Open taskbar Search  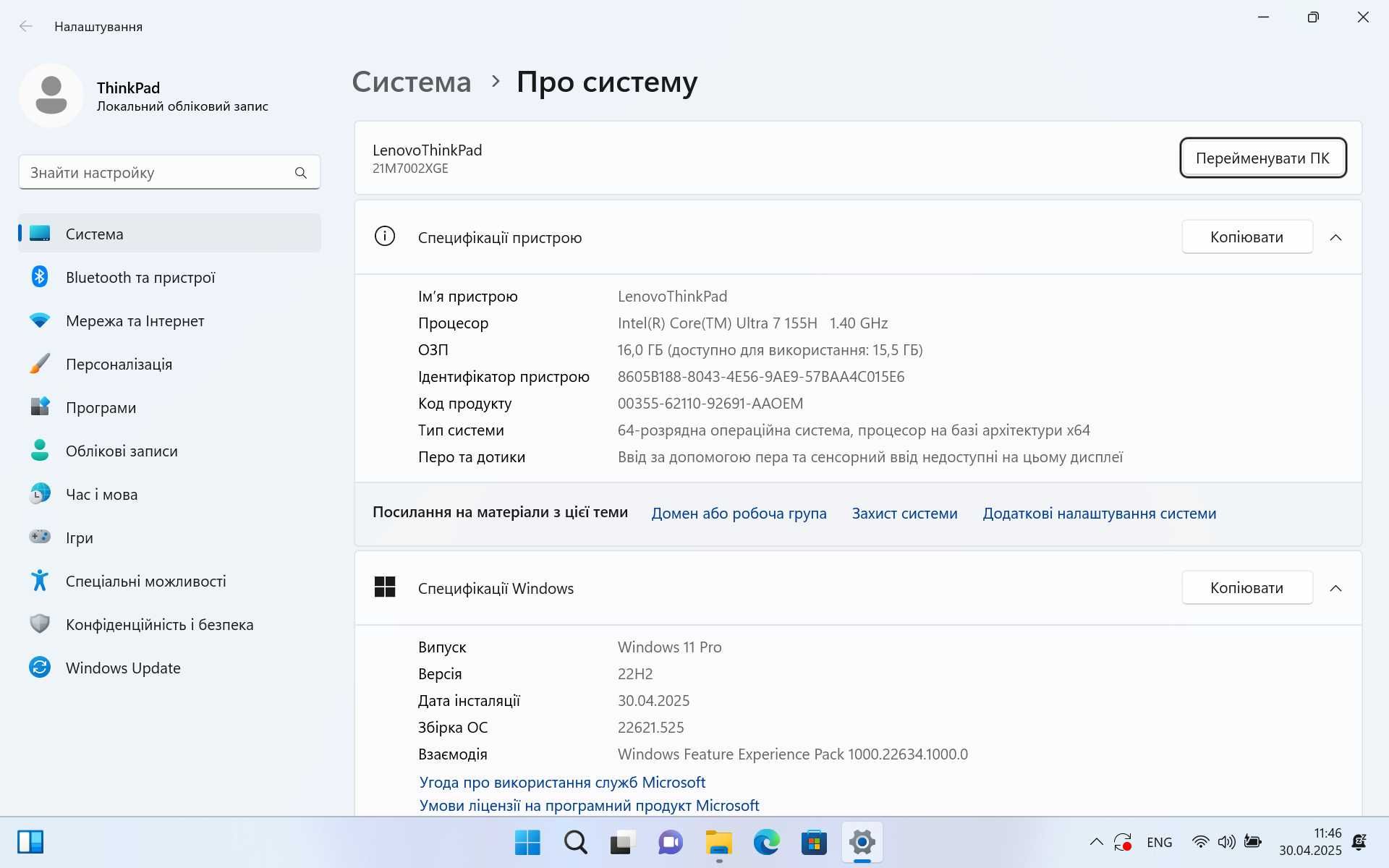[575, 842]
